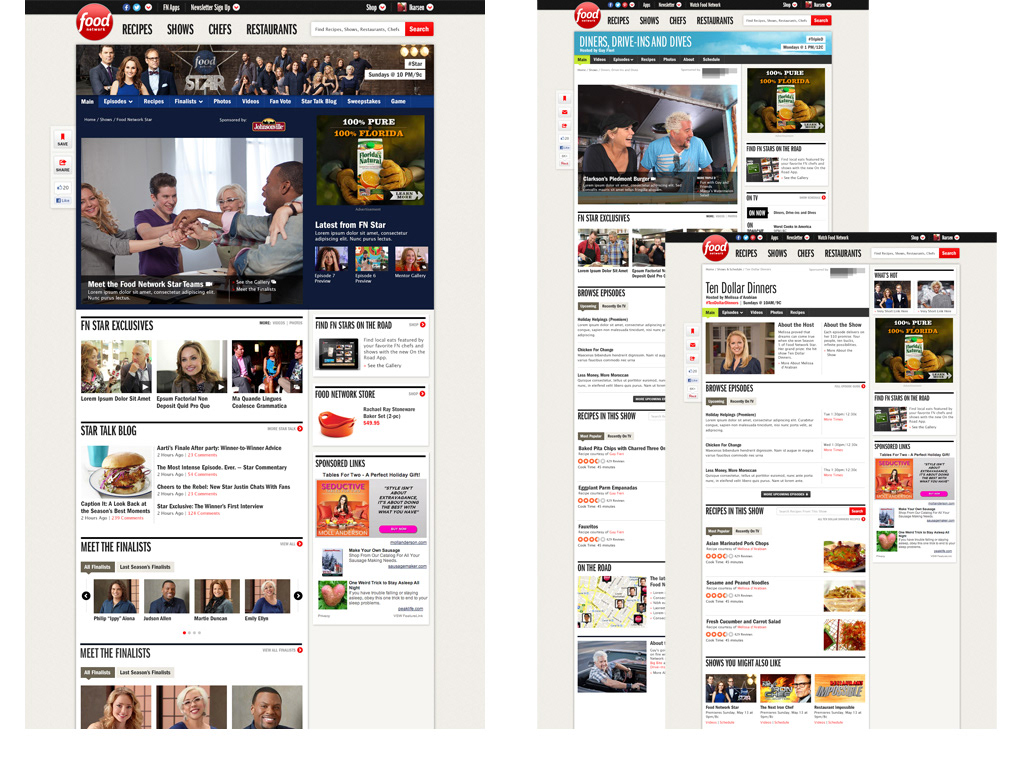This screenshot has width=1024, height=768.
Task: Open RESTAURANTS menu on FN Star page
Action: coord(272,29)
